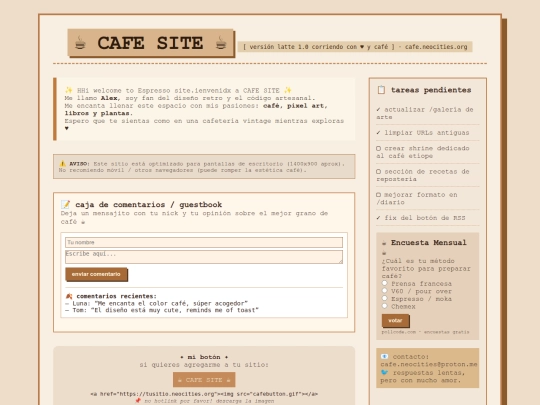Click the memo pencil icon beside guestbook heading
The image size is (540, 405).
click(65, 204)
